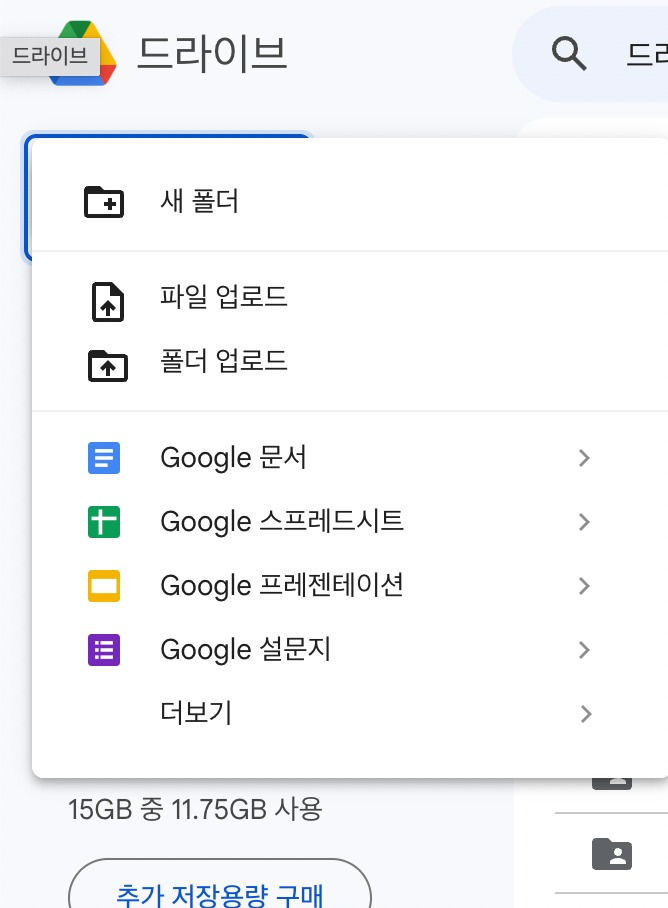Expand the Google 스프레드시트 submenu arrow
This screenshot has width=668, height=908.
(x=585, y=522)
